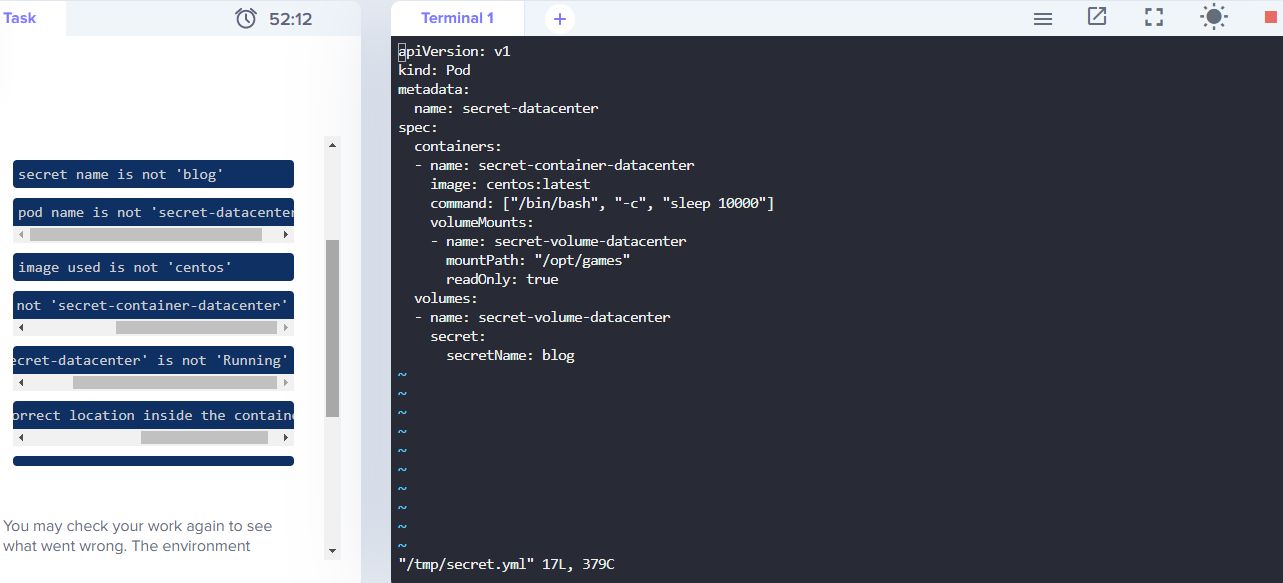
Task: Click task panel scroll-down arrow
Action: point(333,550)
